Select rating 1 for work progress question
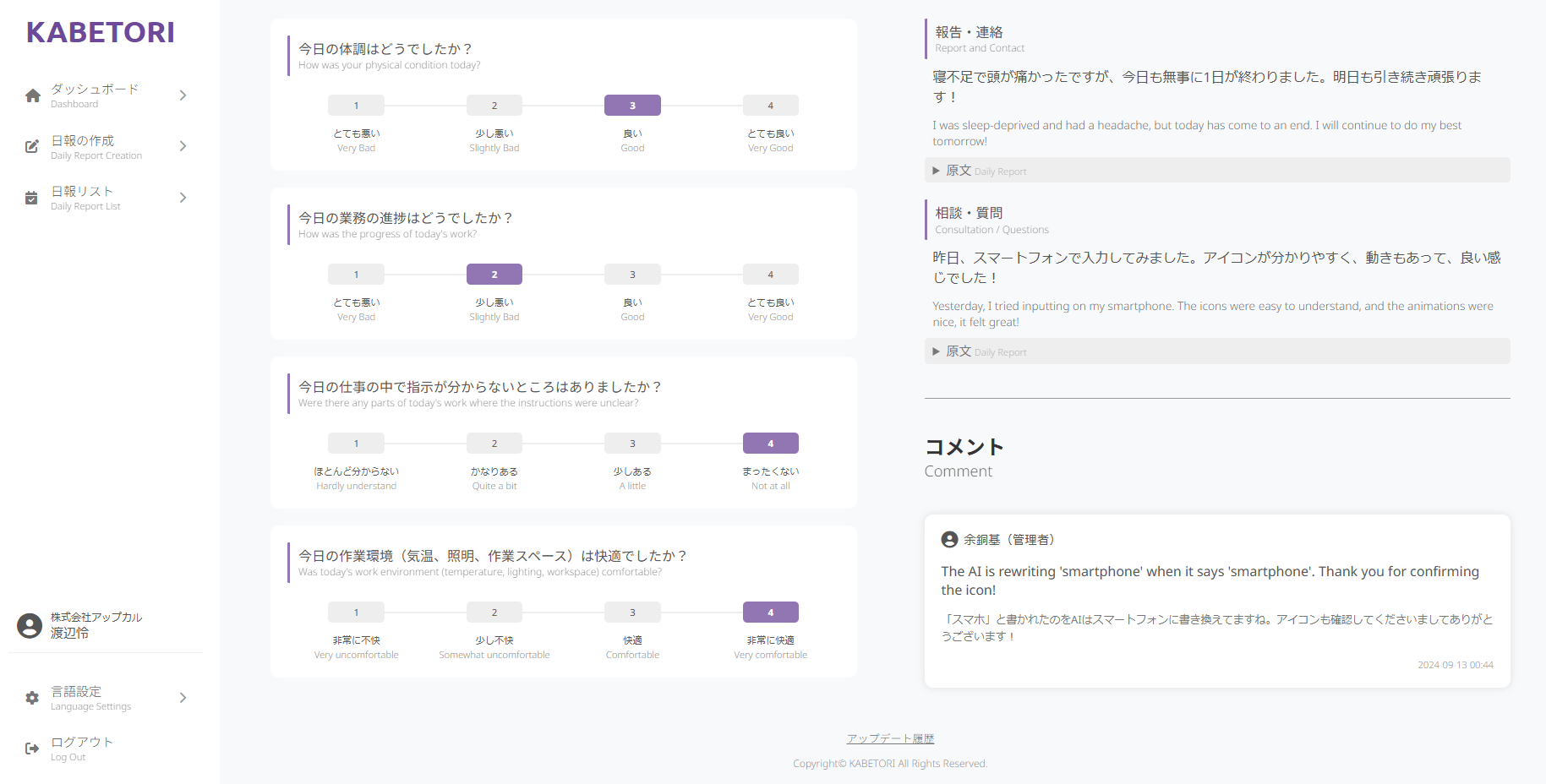The height and width of the screenshot is (784, 1546). [356, 274]
